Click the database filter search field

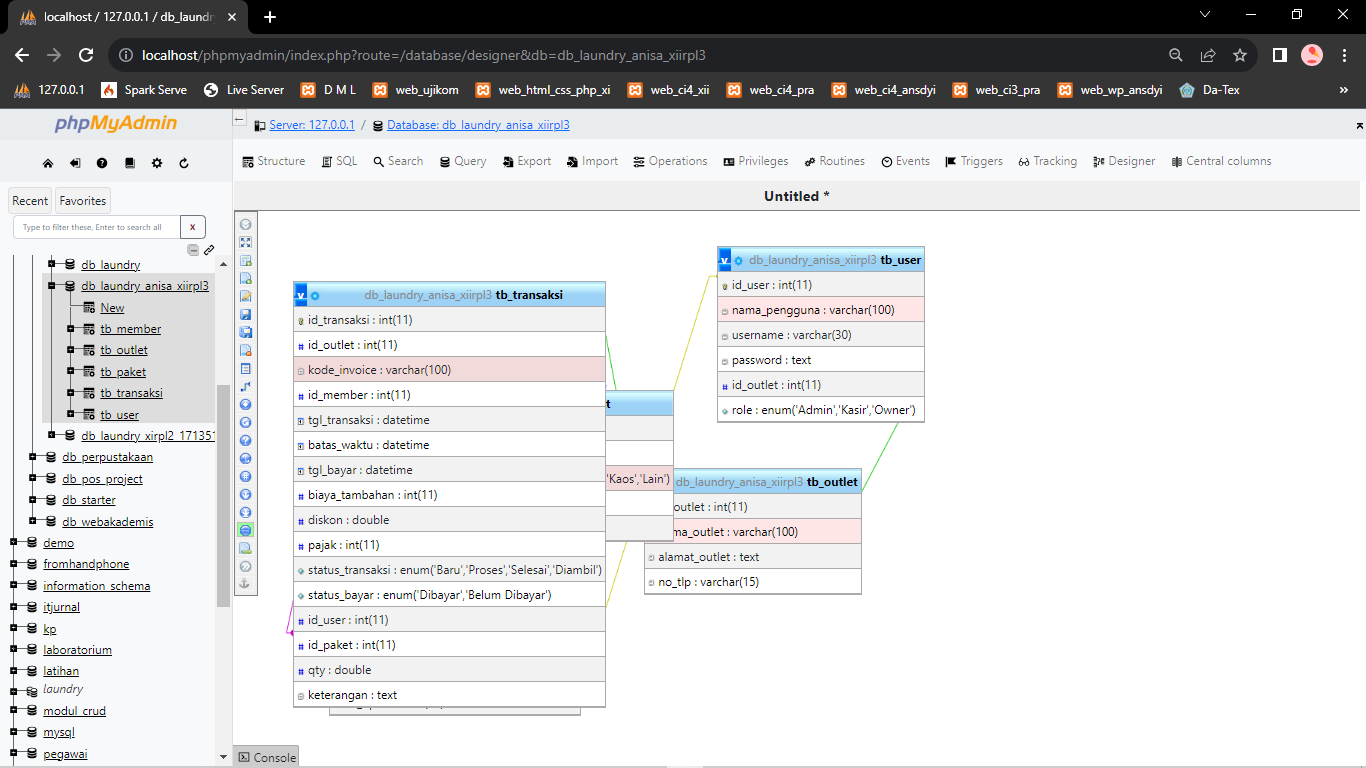point(96,227)
